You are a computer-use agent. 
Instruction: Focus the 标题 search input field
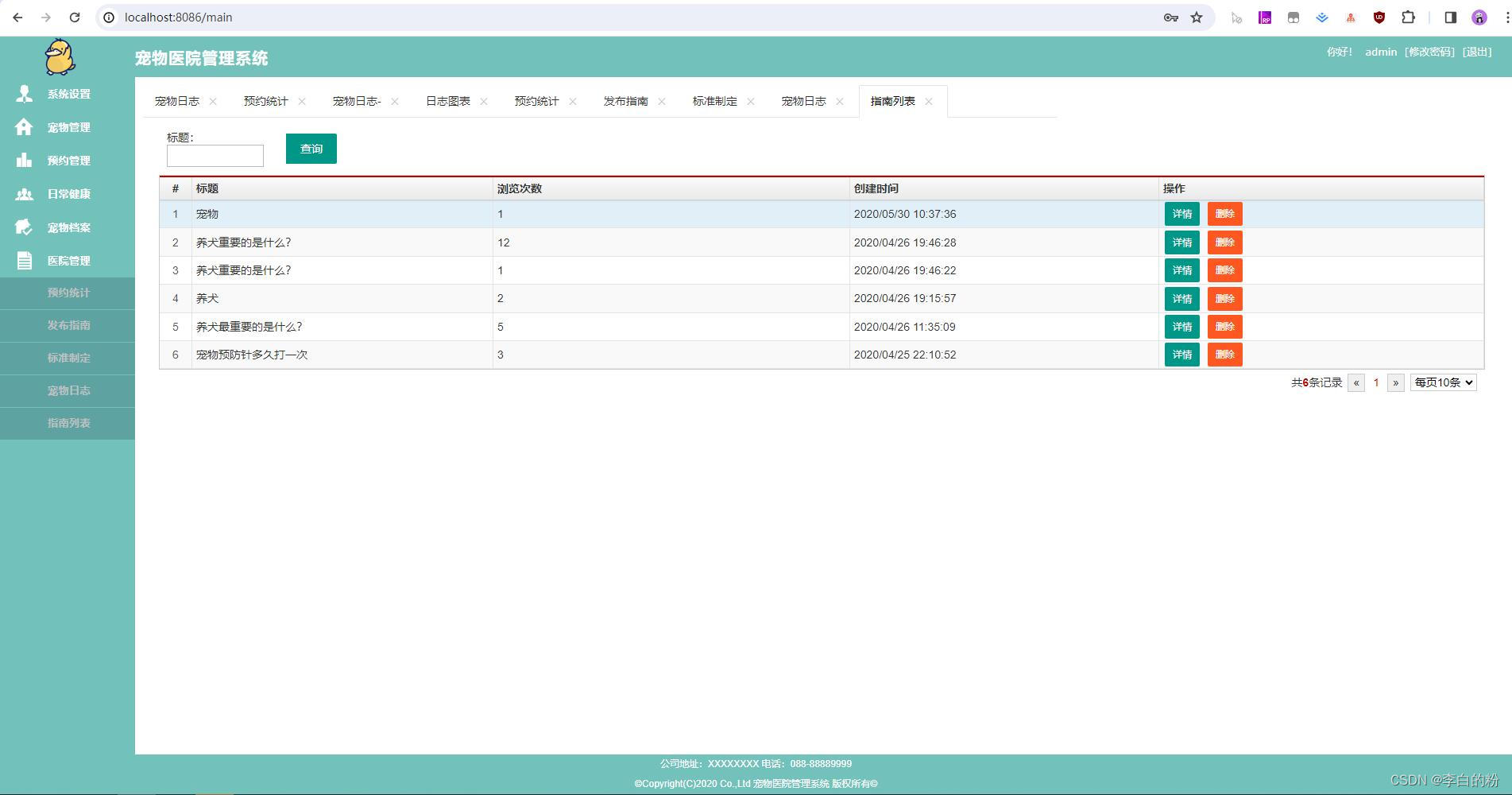pos(215,156)
